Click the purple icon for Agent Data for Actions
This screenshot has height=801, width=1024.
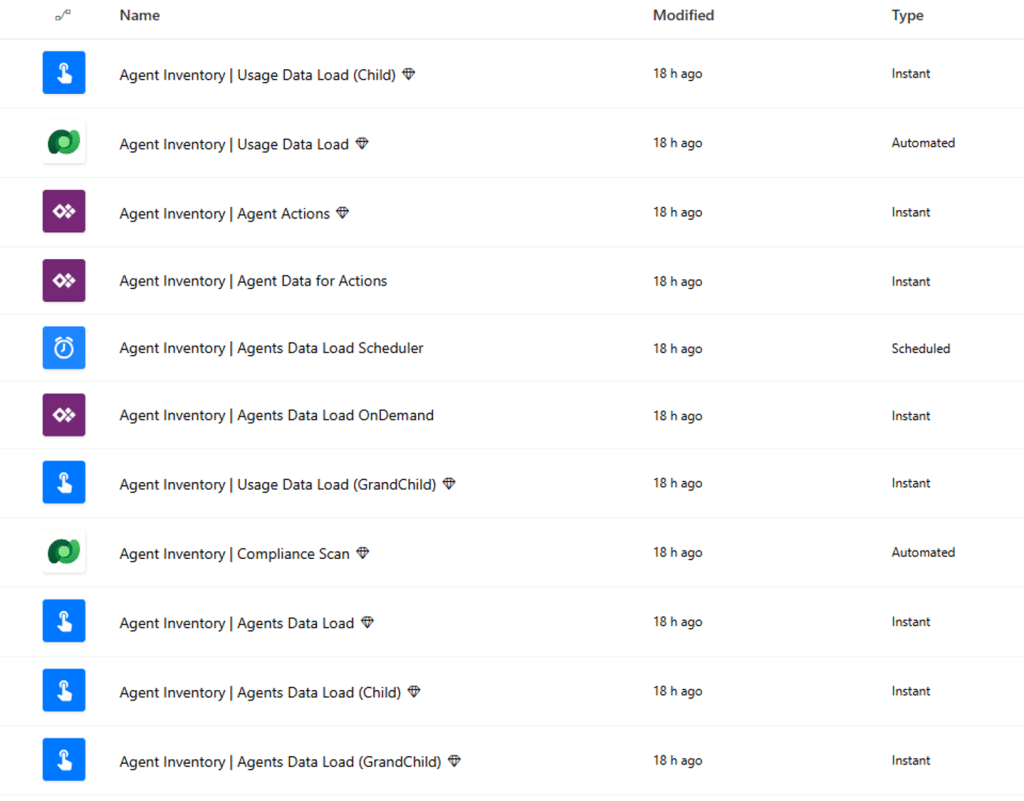click(x=64, y=280)
